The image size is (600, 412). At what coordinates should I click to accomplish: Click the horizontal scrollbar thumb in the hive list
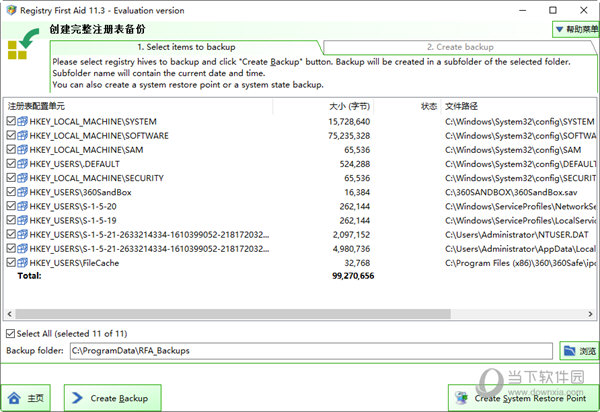pos(233,314)
